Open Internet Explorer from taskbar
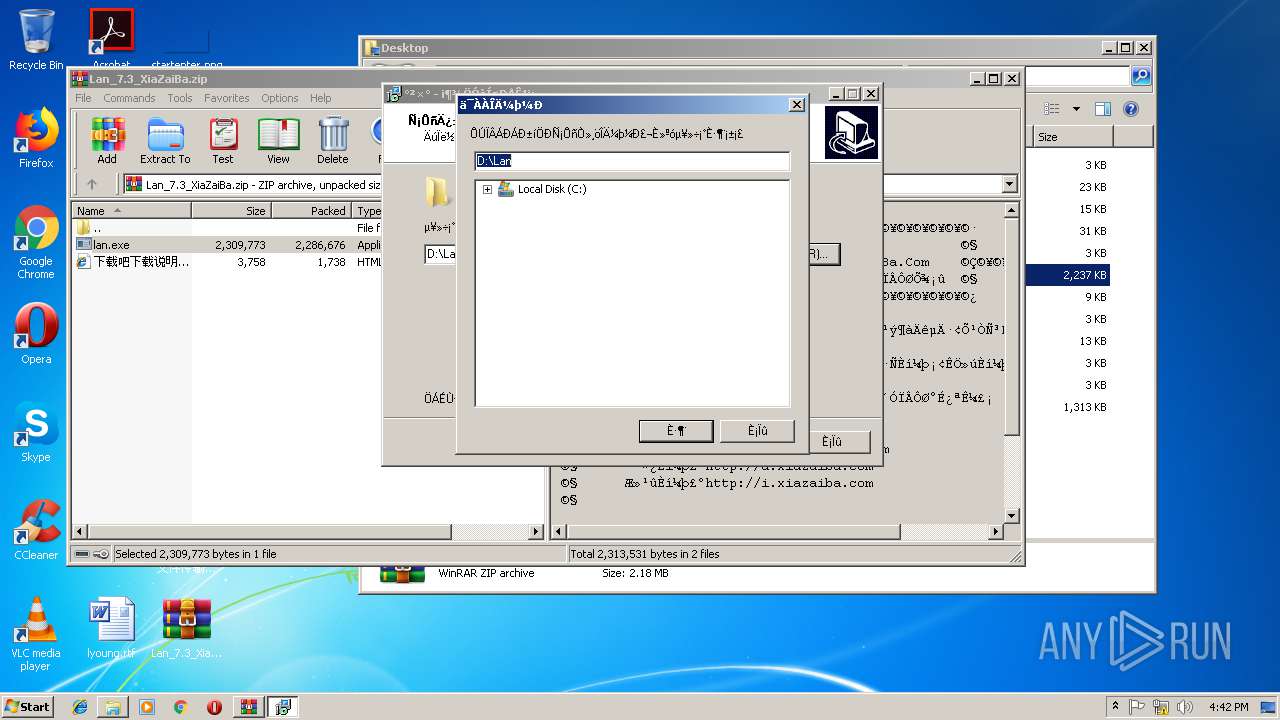 [80, 707]
